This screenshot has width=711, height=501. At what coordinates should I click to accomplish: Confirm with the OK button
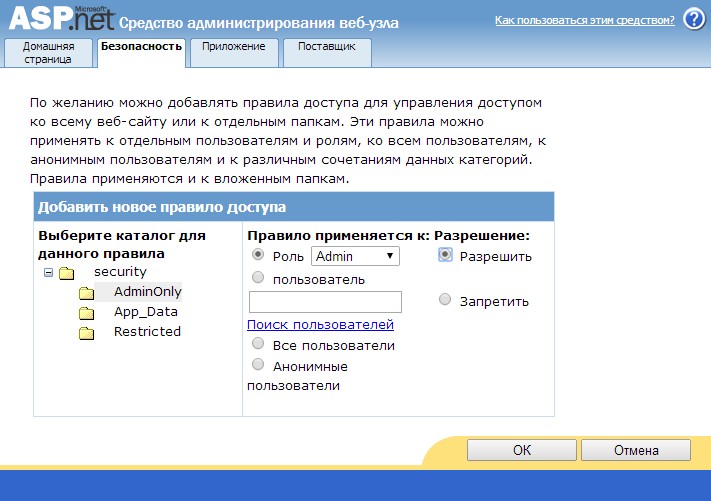[521, 450]
